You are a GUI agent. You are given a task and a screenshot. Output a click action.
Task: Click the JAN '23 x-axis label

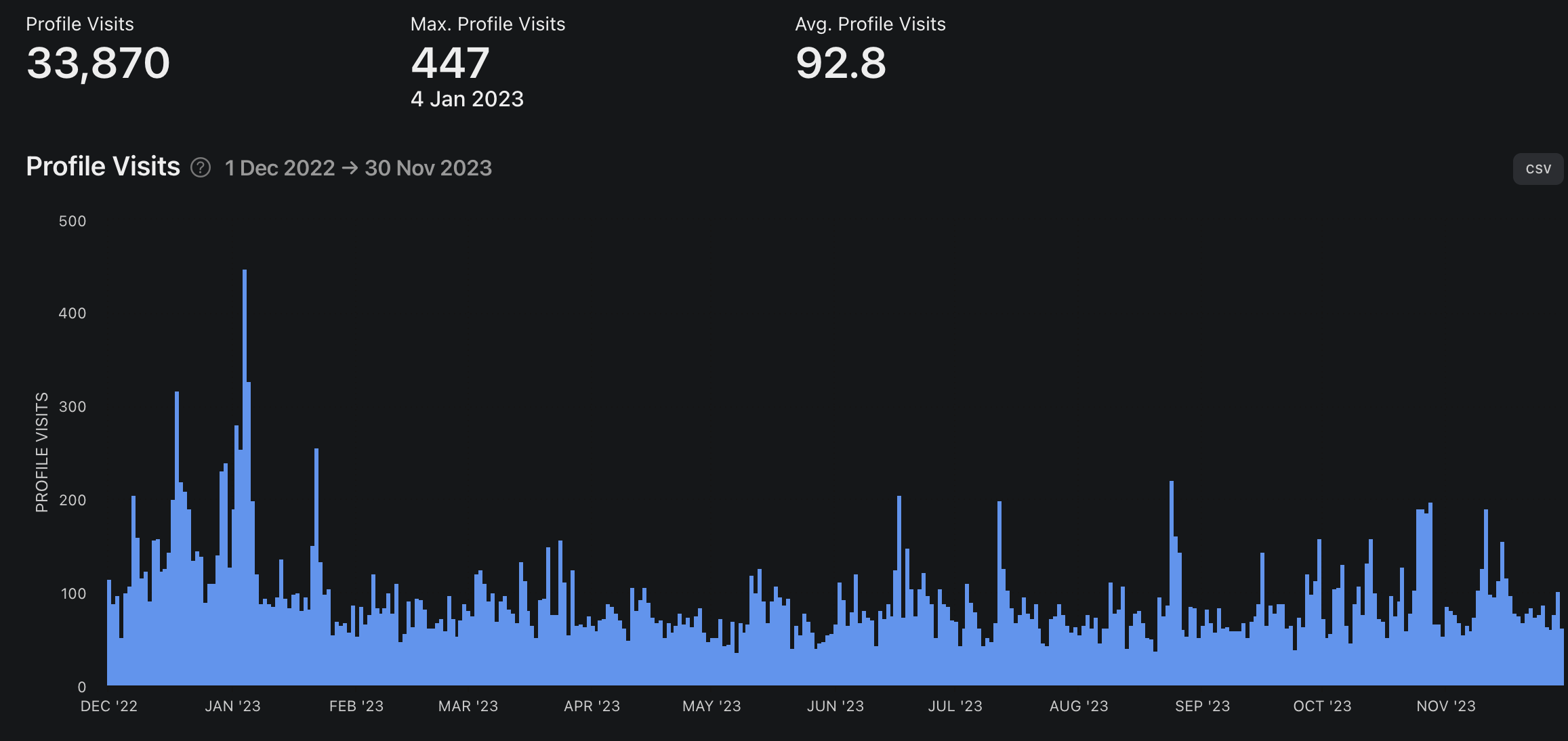pos(232,706)
